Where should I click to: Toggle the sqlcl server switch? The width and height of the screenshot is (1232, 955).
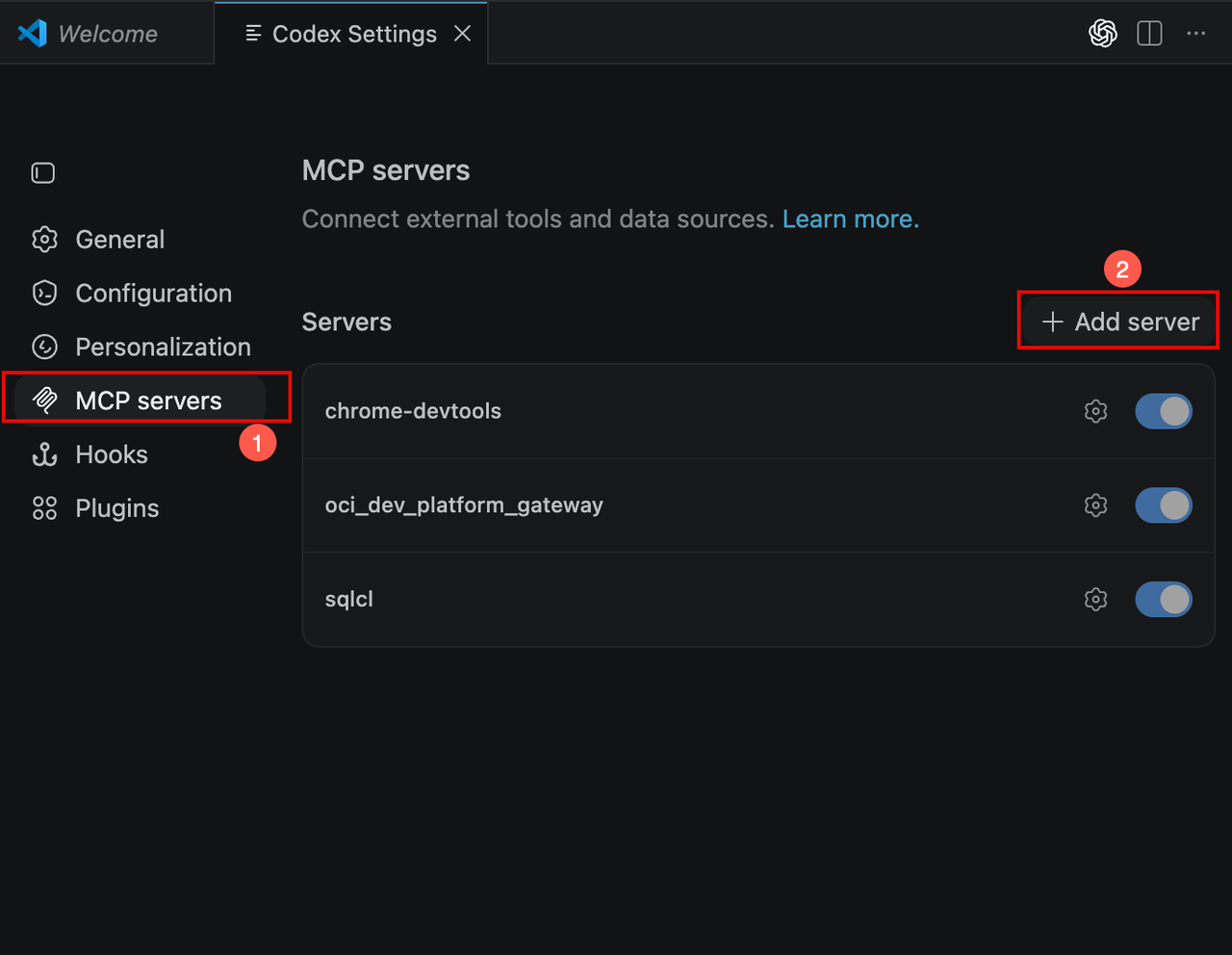[1164, 600]
